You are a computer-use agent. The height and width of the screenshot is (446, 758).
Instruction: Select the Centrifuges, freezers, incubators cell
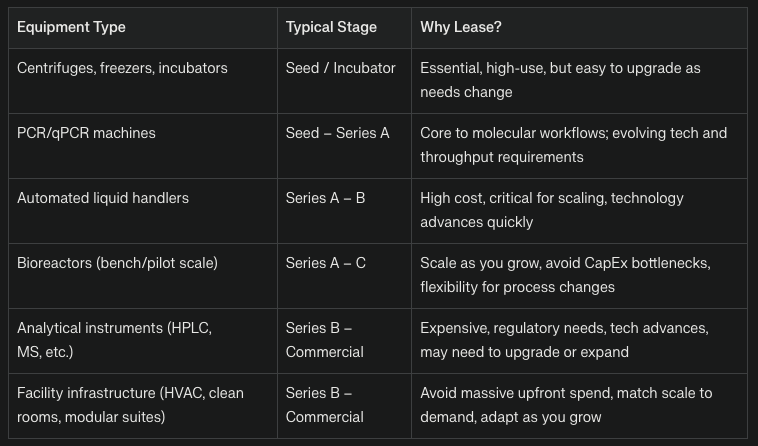tap(143, 81)
